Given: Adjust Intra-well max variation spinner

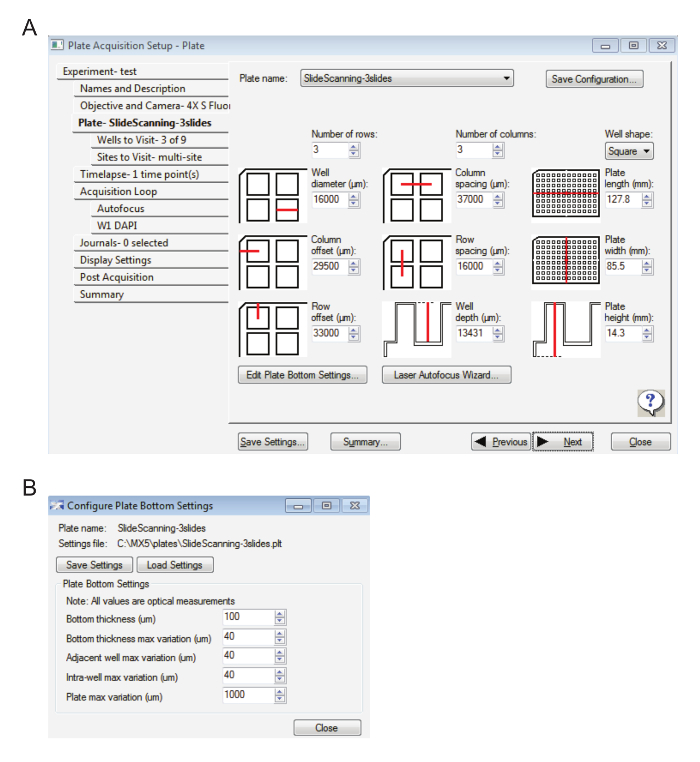Looking at the screenshot, I should [x=280, y=675].
